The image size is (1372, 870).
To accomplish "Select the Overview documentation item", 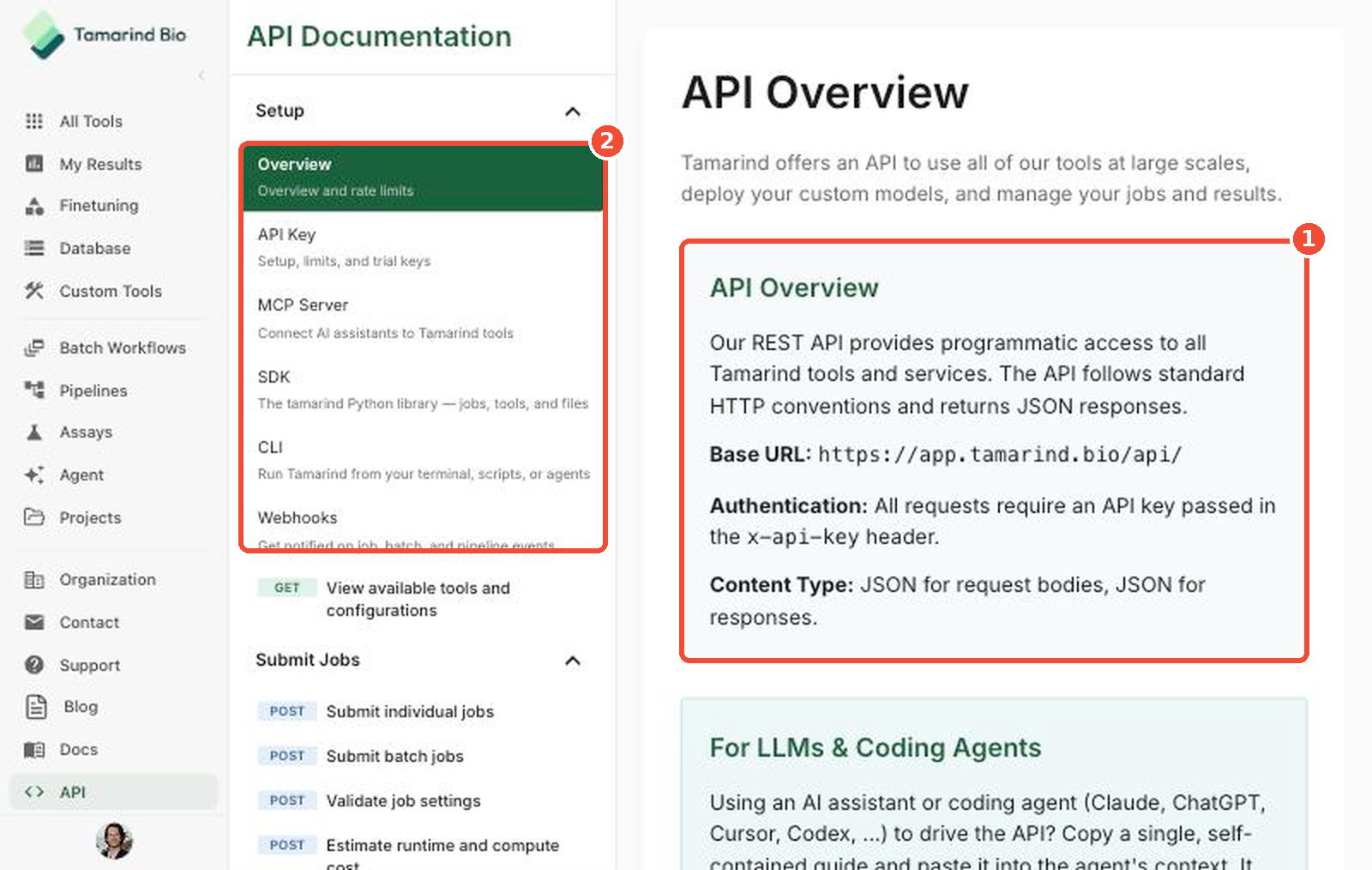I will pyautogui.click(x=423, y=177).
